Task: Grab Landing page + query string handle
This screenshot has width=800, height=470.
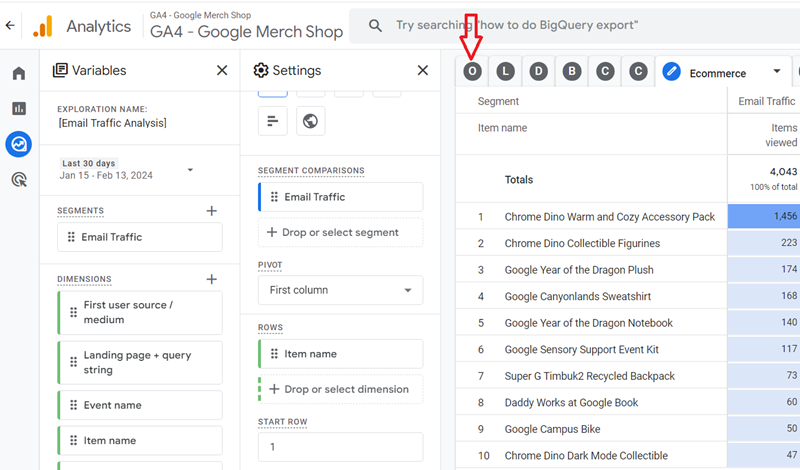Action: coord(73,362)
